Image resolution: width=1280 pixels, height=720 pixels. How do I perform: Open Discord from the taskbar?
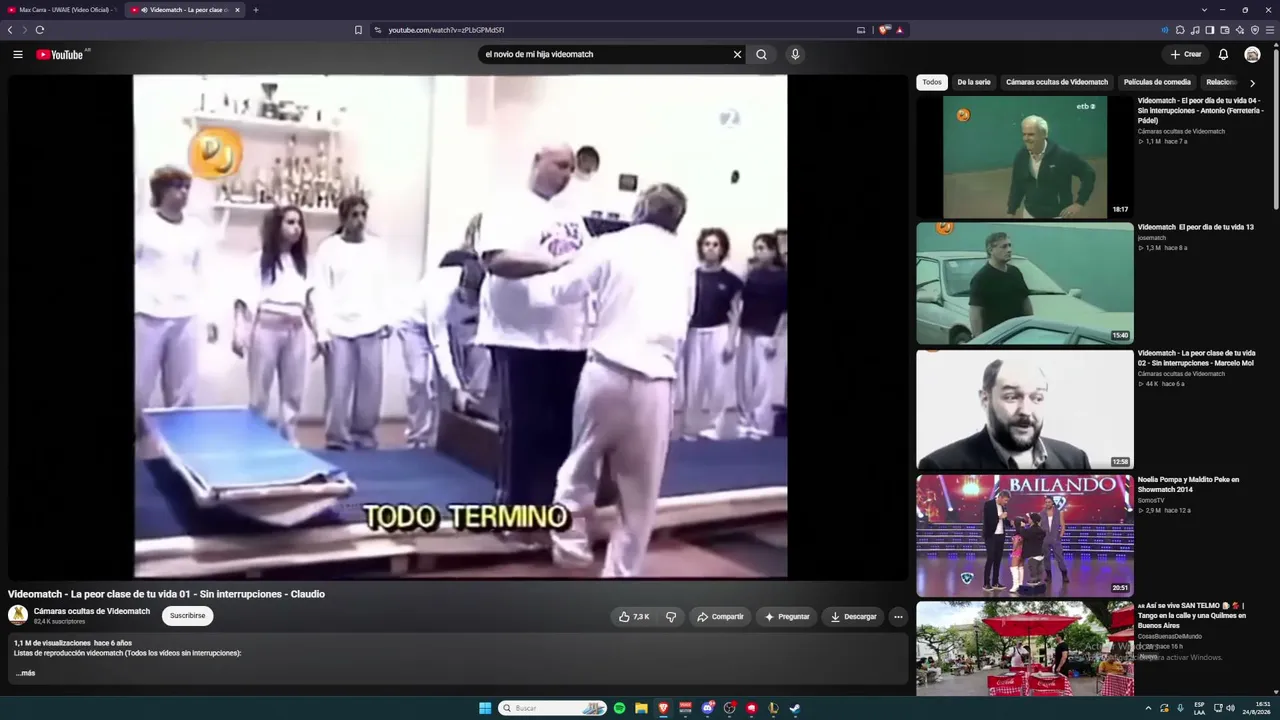[708, 708]
